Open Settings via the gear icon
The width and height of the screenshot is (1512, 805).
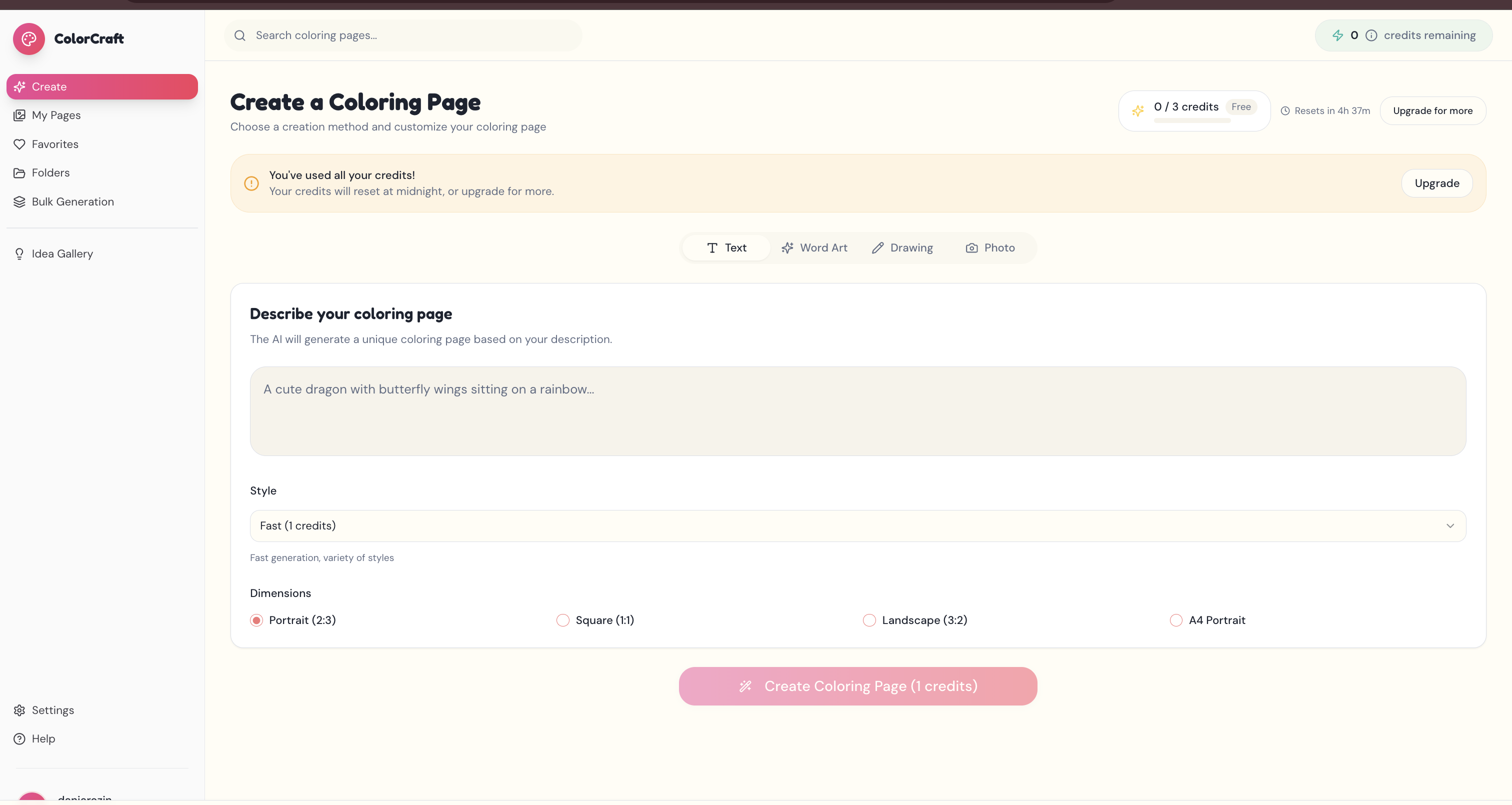19,710
